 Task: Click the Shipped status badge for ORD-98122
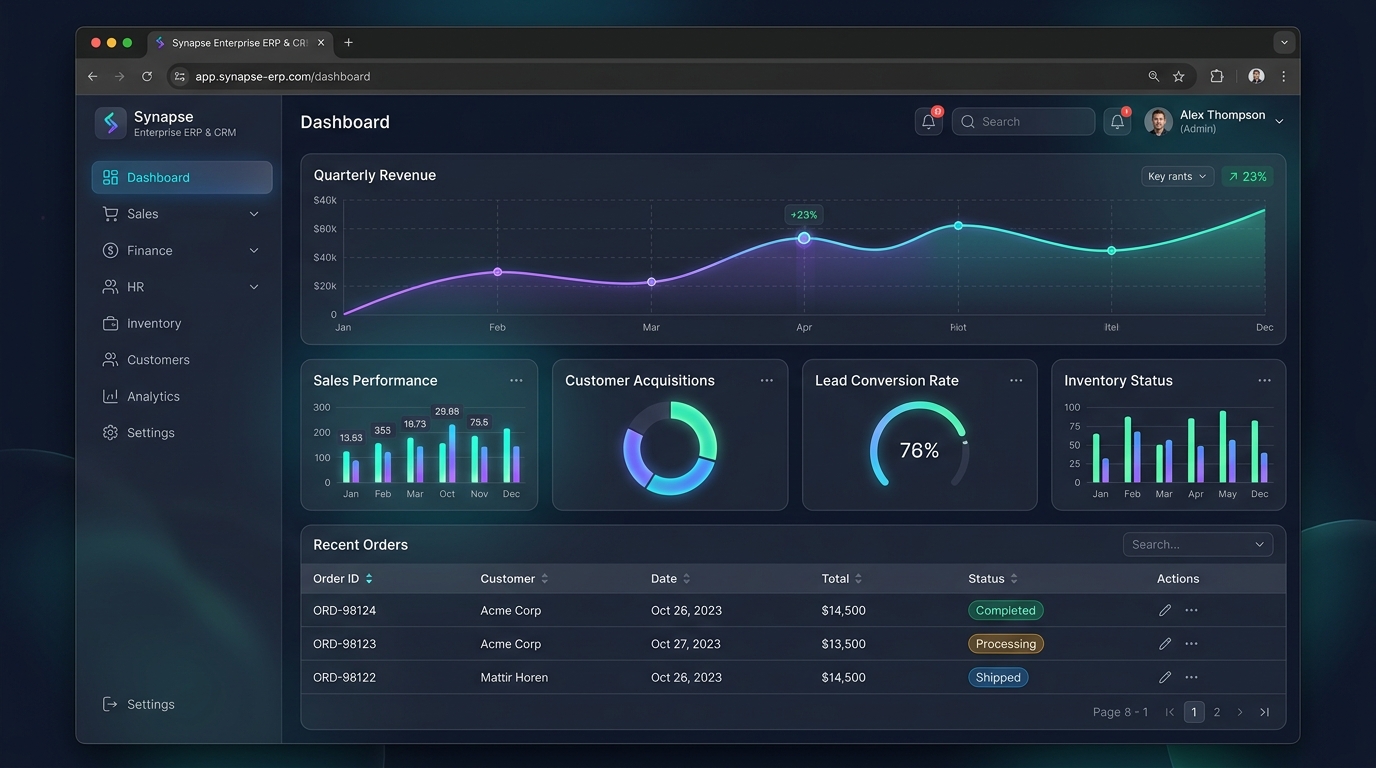point(998,677)
